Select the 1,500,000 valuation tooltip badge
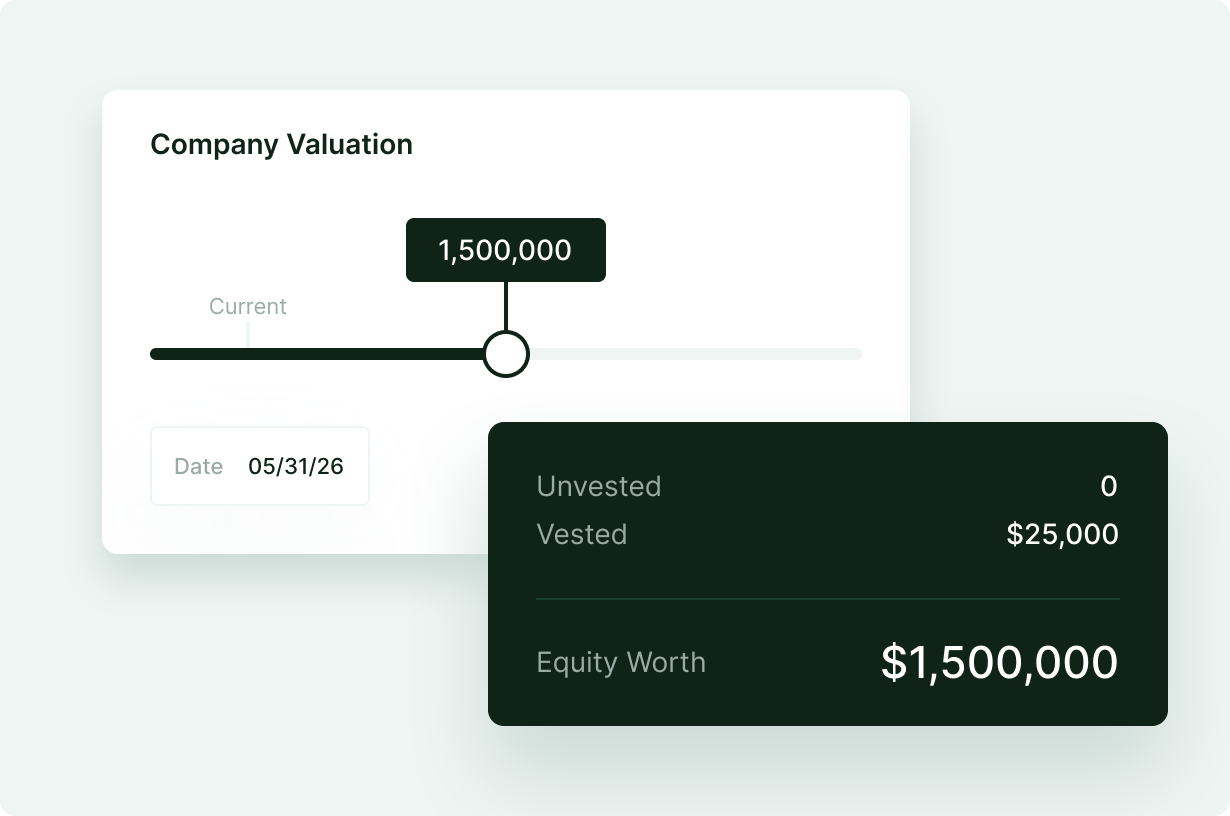Screen dimensions: 1230x816 (505, 249)
